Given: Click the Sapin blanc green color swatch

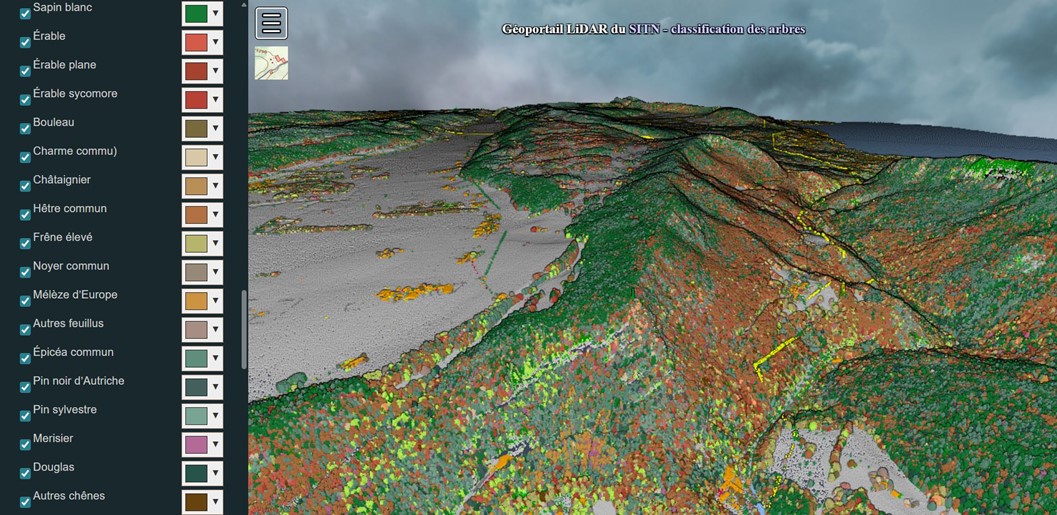Looking at the screenshot, I should (x=195, y=13).
